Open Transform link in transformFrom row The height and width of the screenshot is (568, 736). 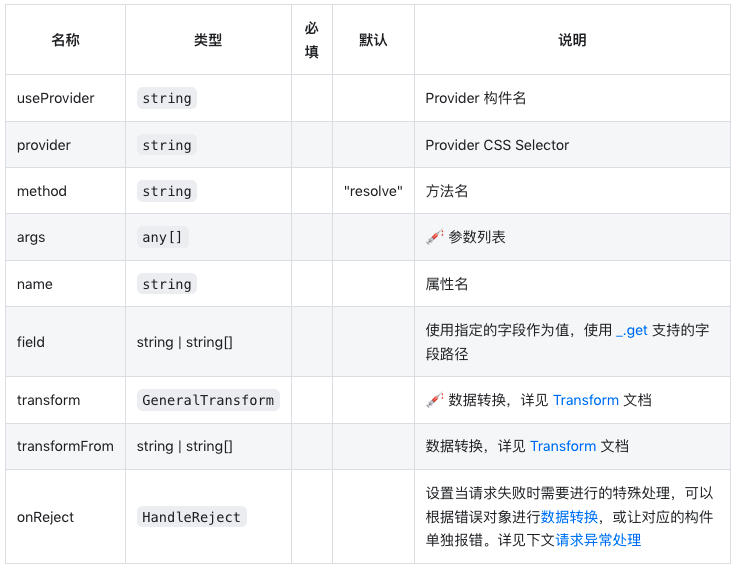563,446
